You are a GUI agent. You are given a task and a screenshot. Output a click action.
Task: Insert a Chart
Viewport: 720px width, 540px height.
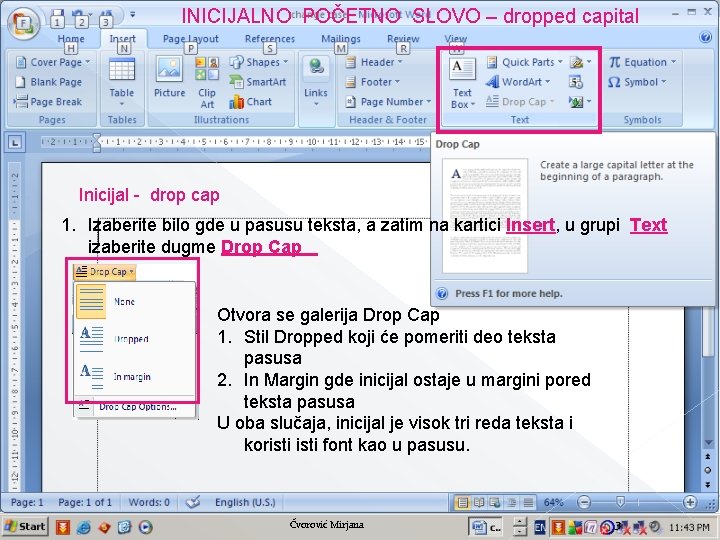click(250, 101)
